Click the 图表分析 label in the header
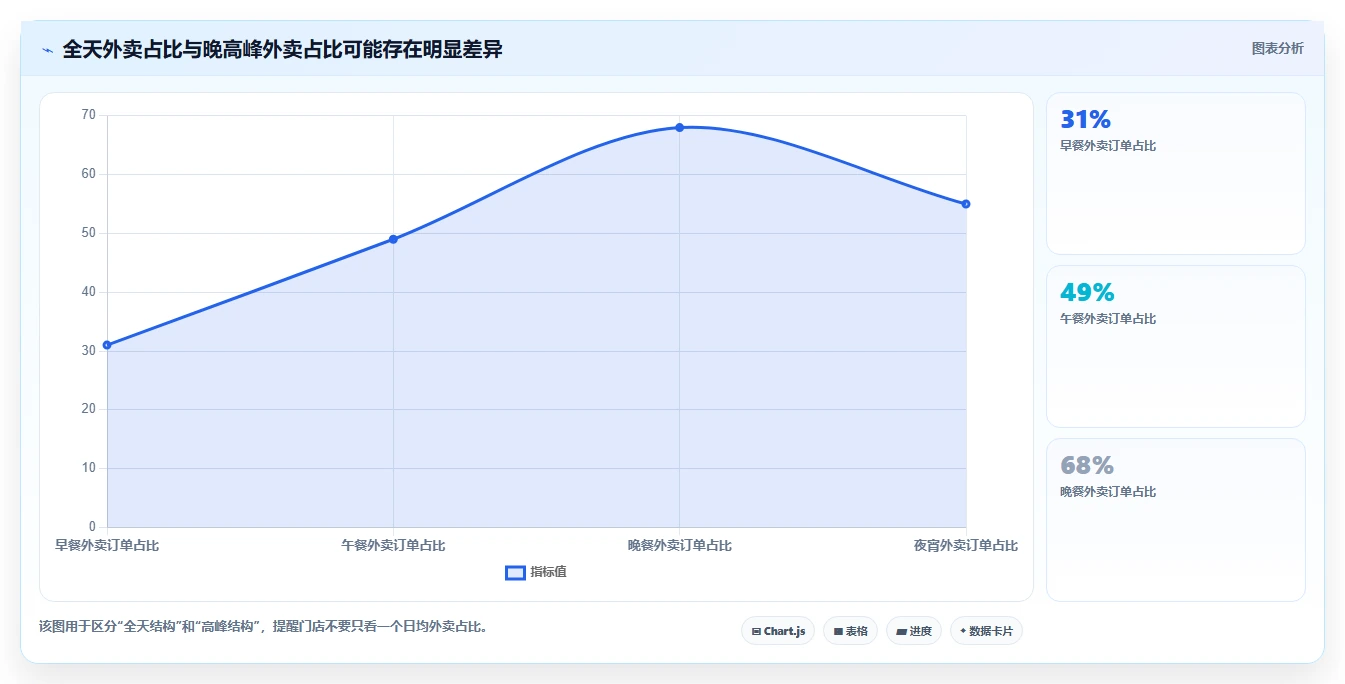The width and height of the screenshot is (1345, 684). click(1277, 48)
